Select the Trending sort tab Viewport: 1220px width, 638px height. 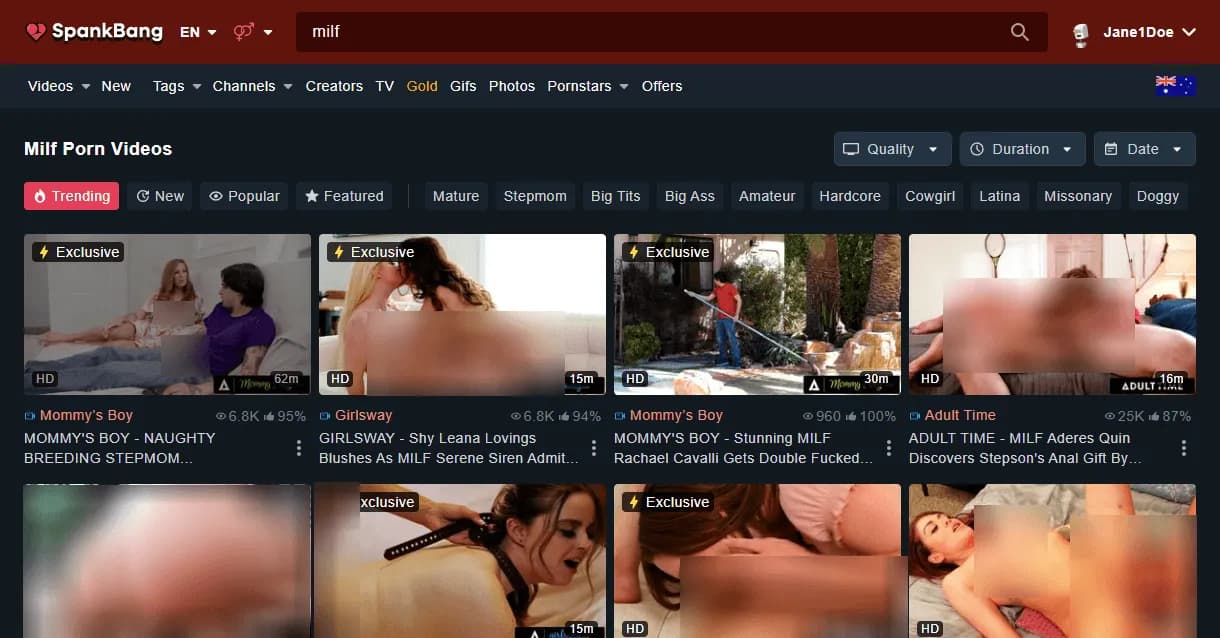71,196
